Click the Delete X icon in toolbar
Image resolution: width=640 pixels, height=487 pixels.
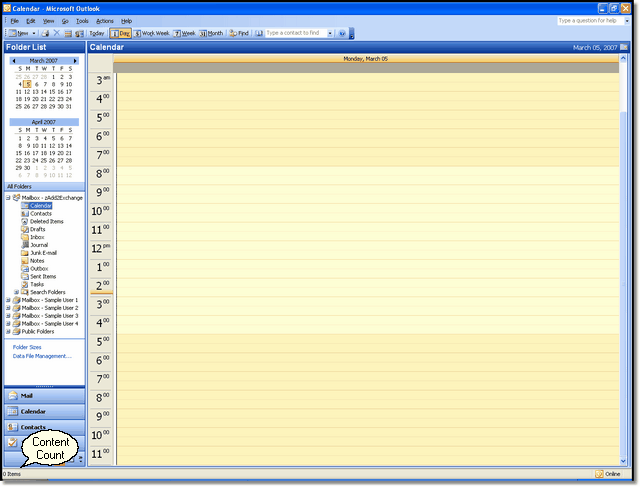[57, 33]
